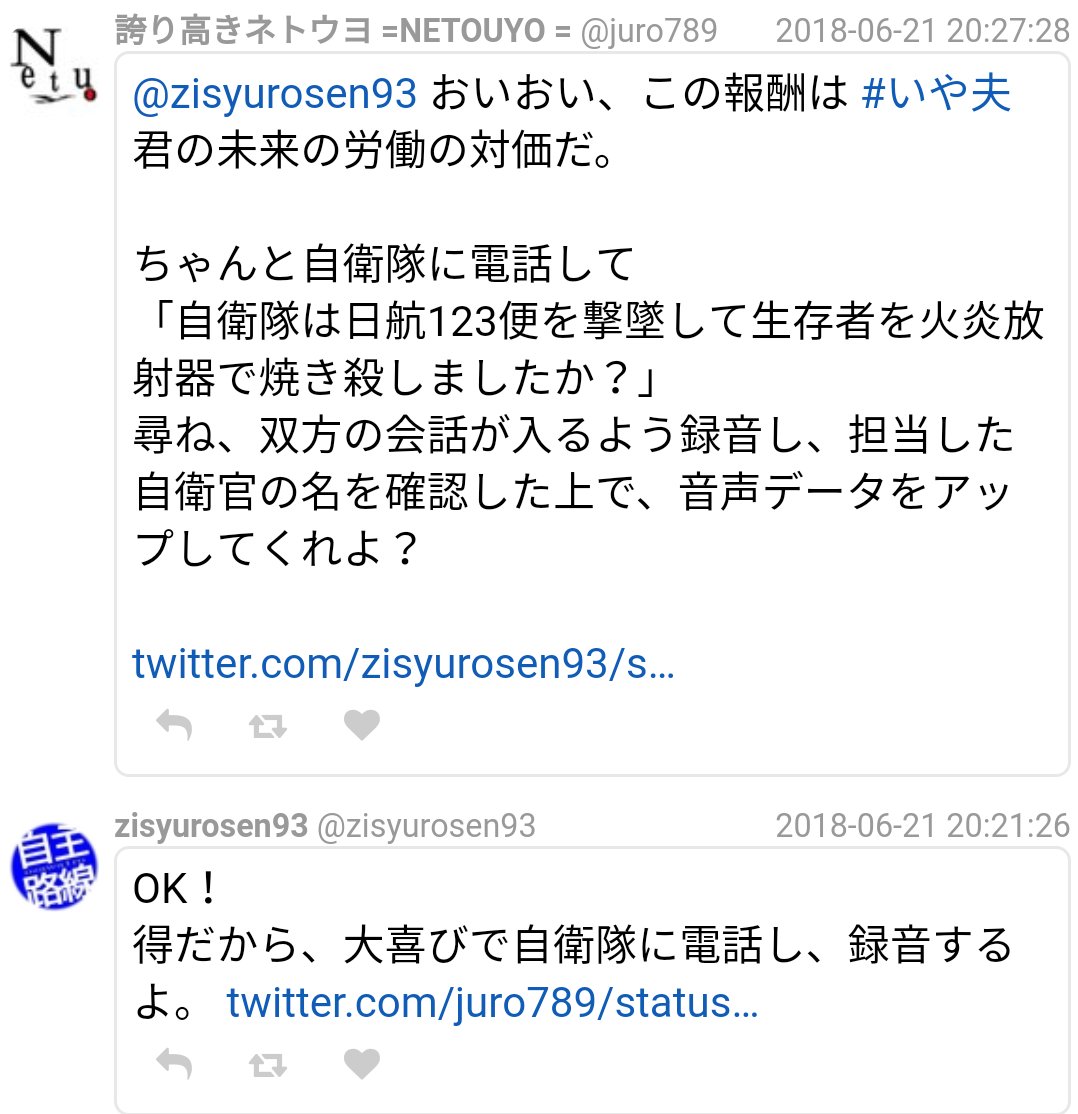Image resolution: width=1078 pixels, height=1114 pixels.
Task: Open the 2018-06-21 20:21:26 timestamp
Action: click(x=922, y=826)
